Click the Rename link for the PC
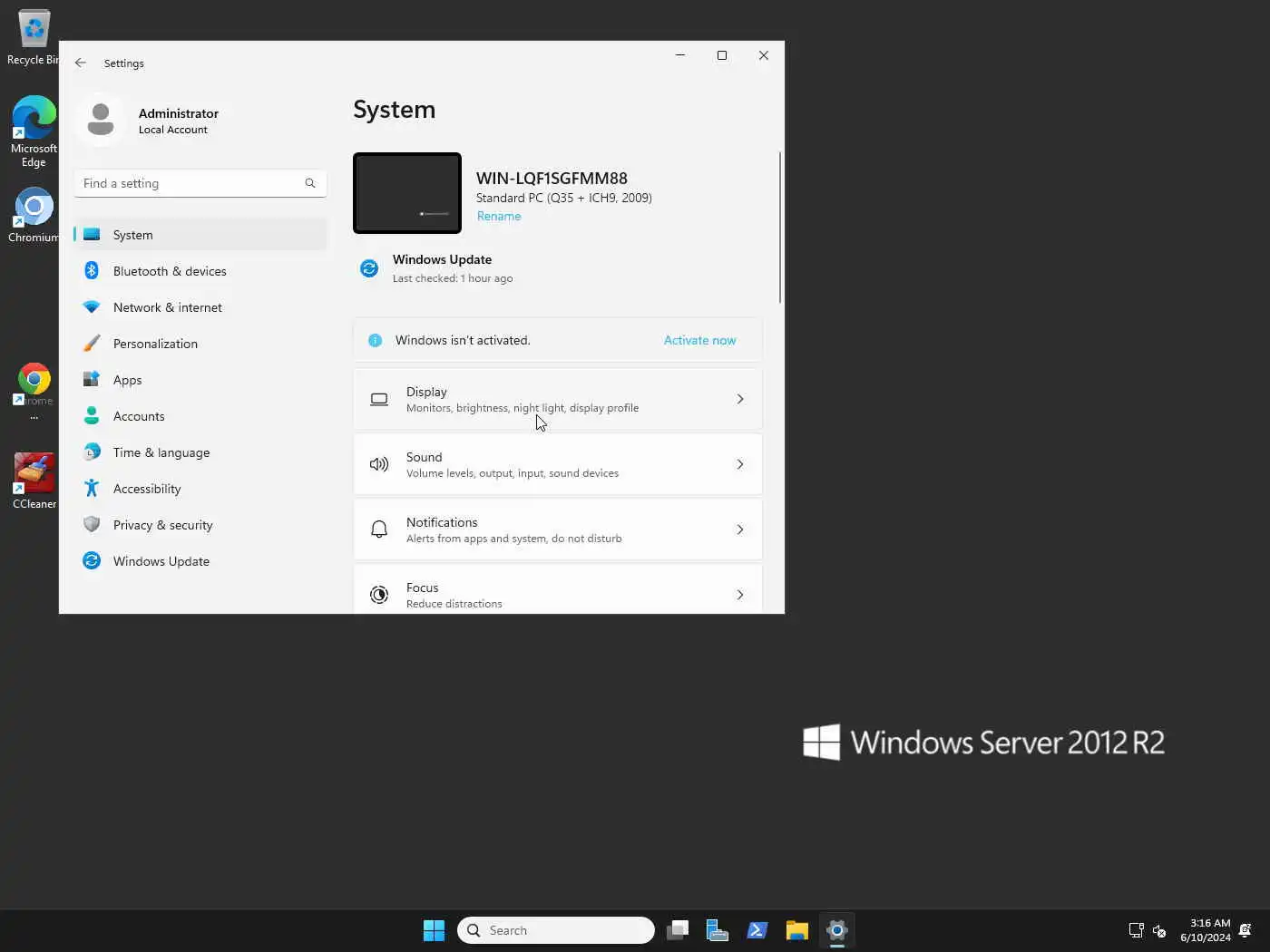This screenshot has height=952, width=1270. click(x=499, y=216)
